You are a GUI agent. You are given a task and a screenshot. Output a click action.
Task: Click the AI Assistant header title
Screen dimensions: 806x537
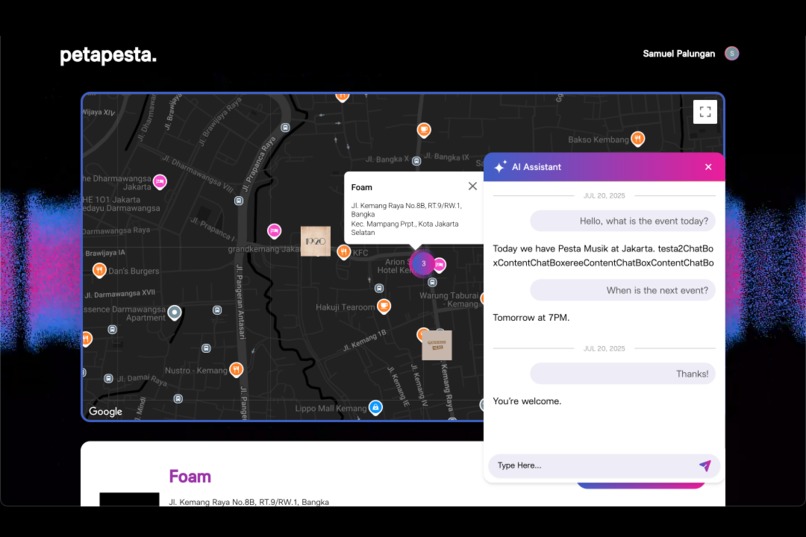click(536, 167)
